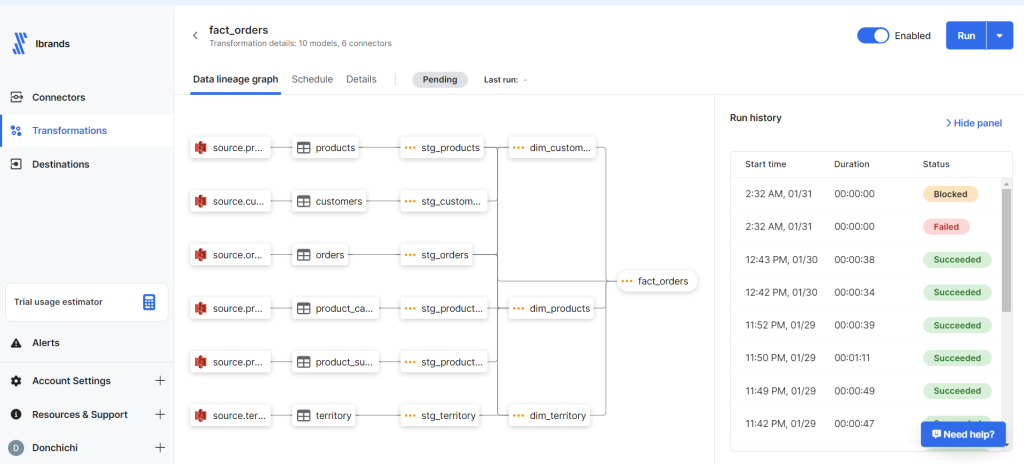This screenshot has height=464, width=1024.
Task: Expand Account Settings with the plus icon
Action: coord(160,381)
